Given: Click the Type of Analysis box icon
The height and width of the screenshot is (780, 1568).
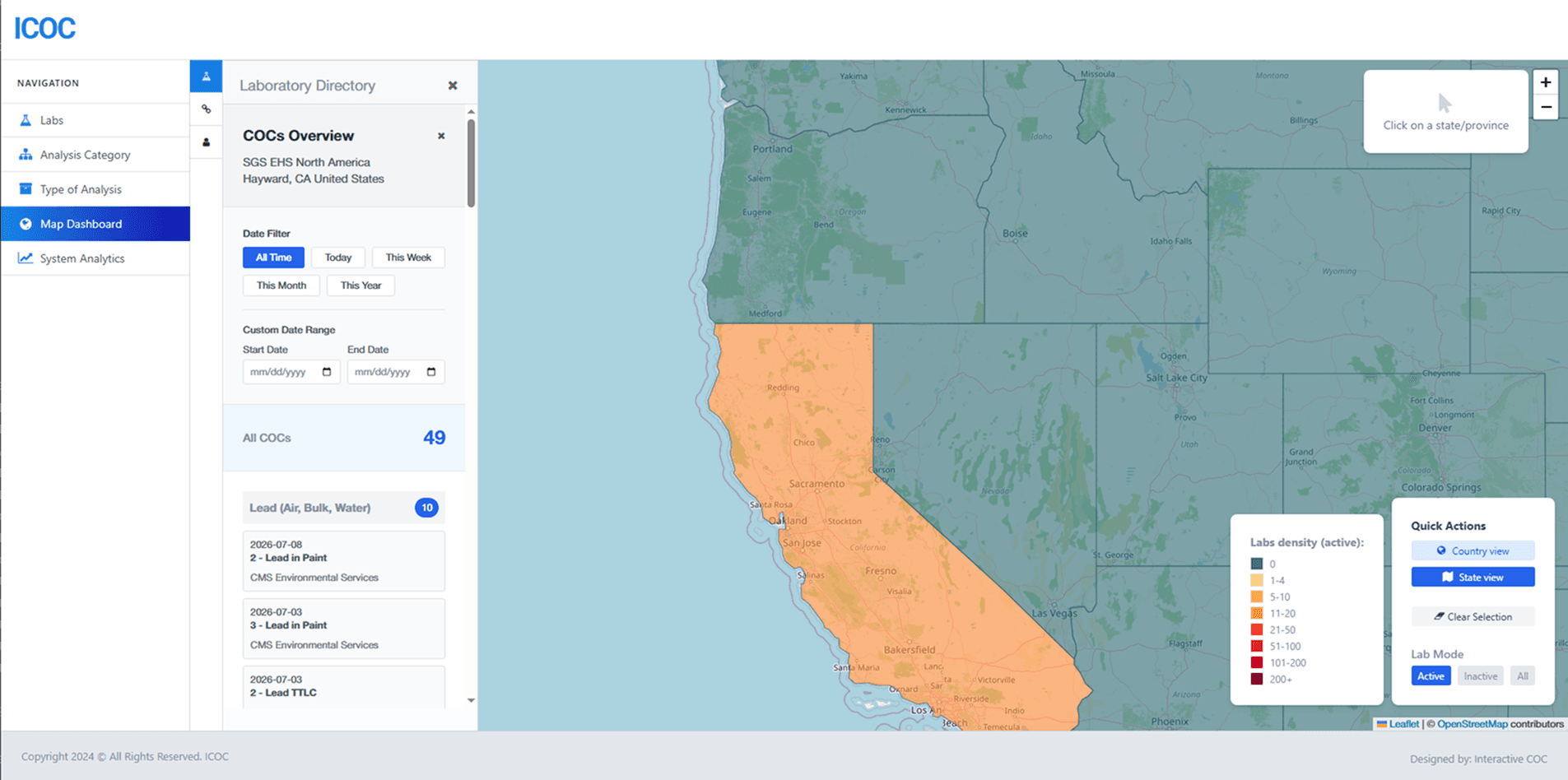Looking at the screenshot, I should pos(26,189).
